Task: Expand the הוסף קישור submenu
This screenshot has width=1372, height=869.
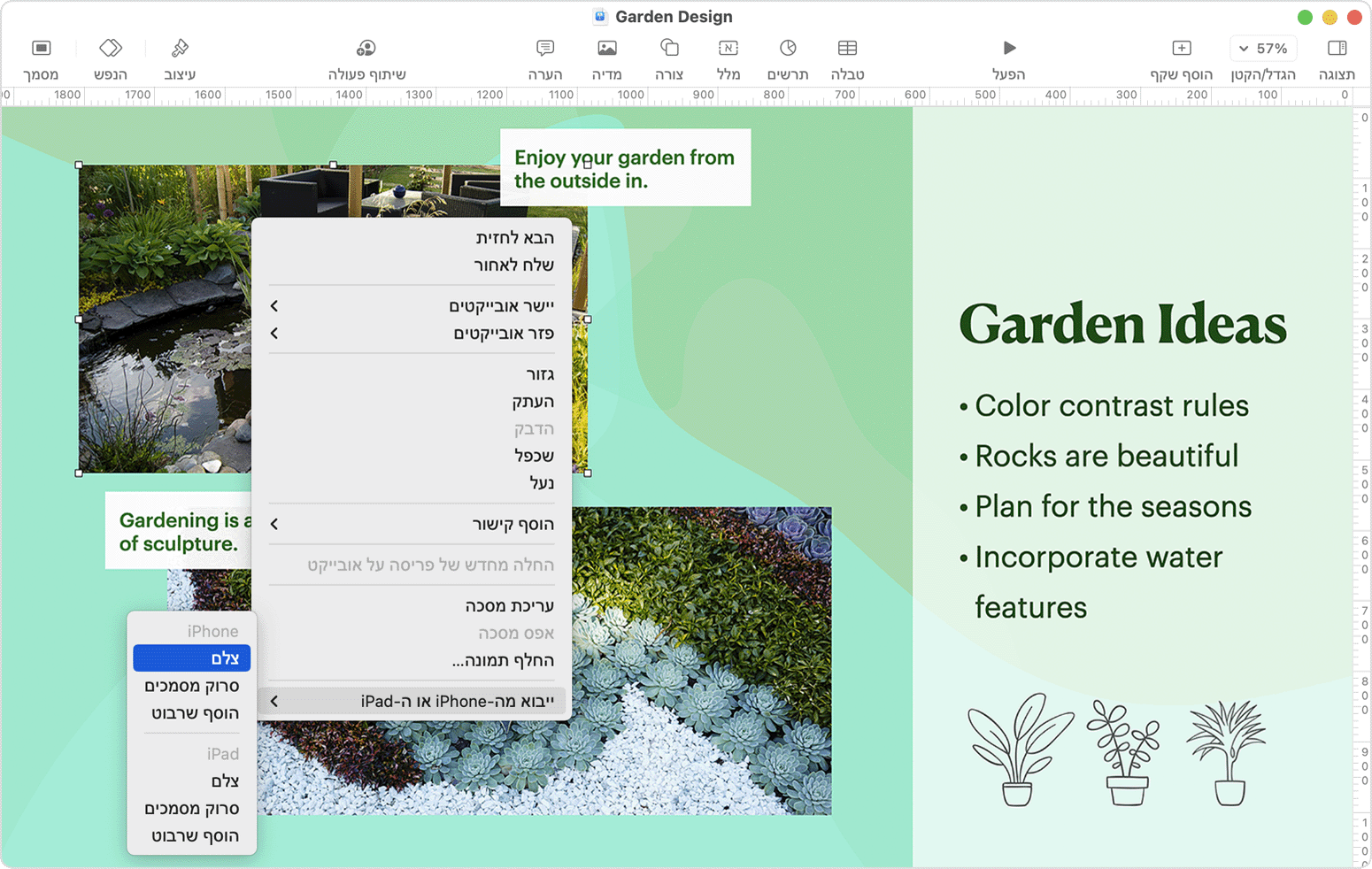Action: click(412, 524)
